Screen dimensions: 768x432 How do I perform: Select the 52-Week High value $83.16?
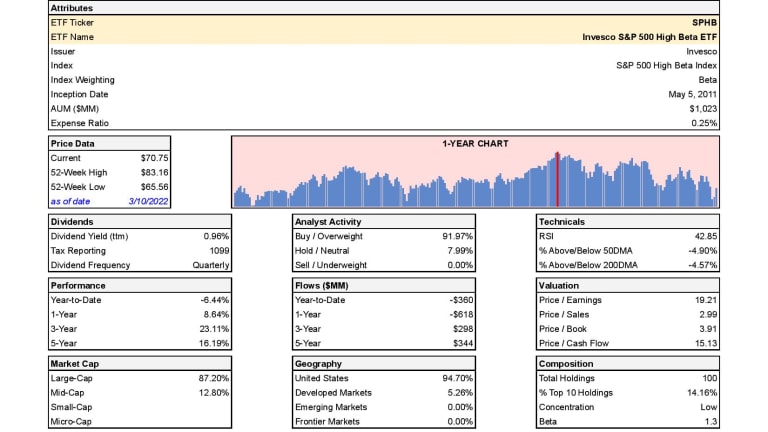click(x=154, y=172)
